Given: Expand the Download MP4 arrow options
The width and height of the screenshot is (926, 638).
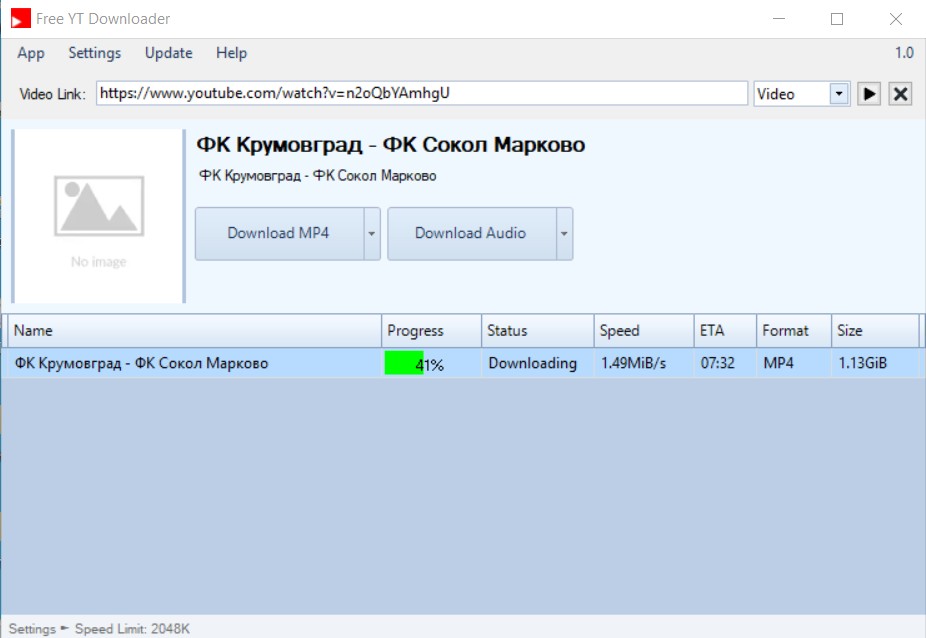Looking at the screenshot, I should (x=372, y=233).
